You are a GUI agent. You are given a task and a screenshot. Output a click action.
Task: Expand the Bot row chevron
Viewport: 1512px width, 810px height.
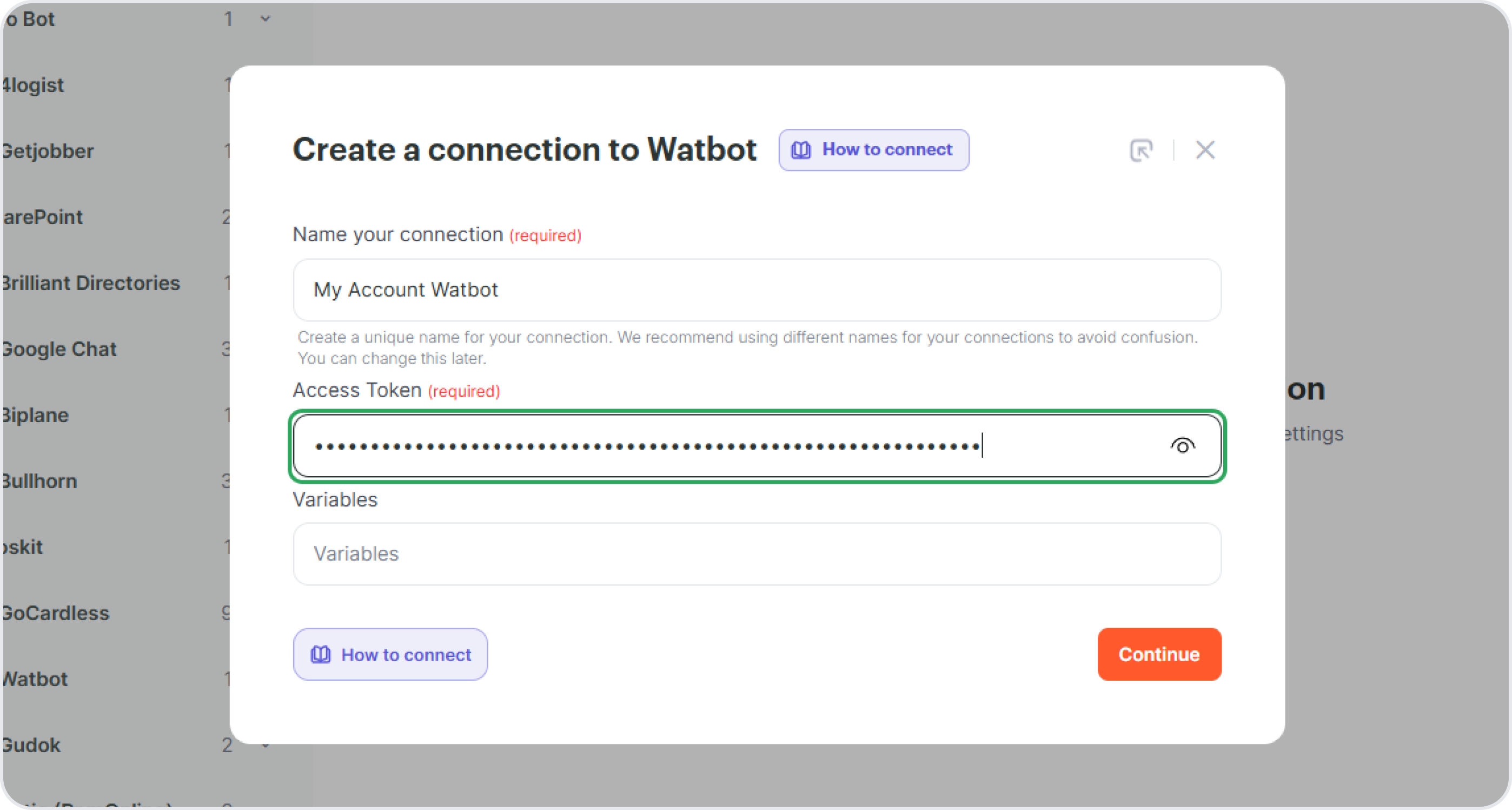266,19
